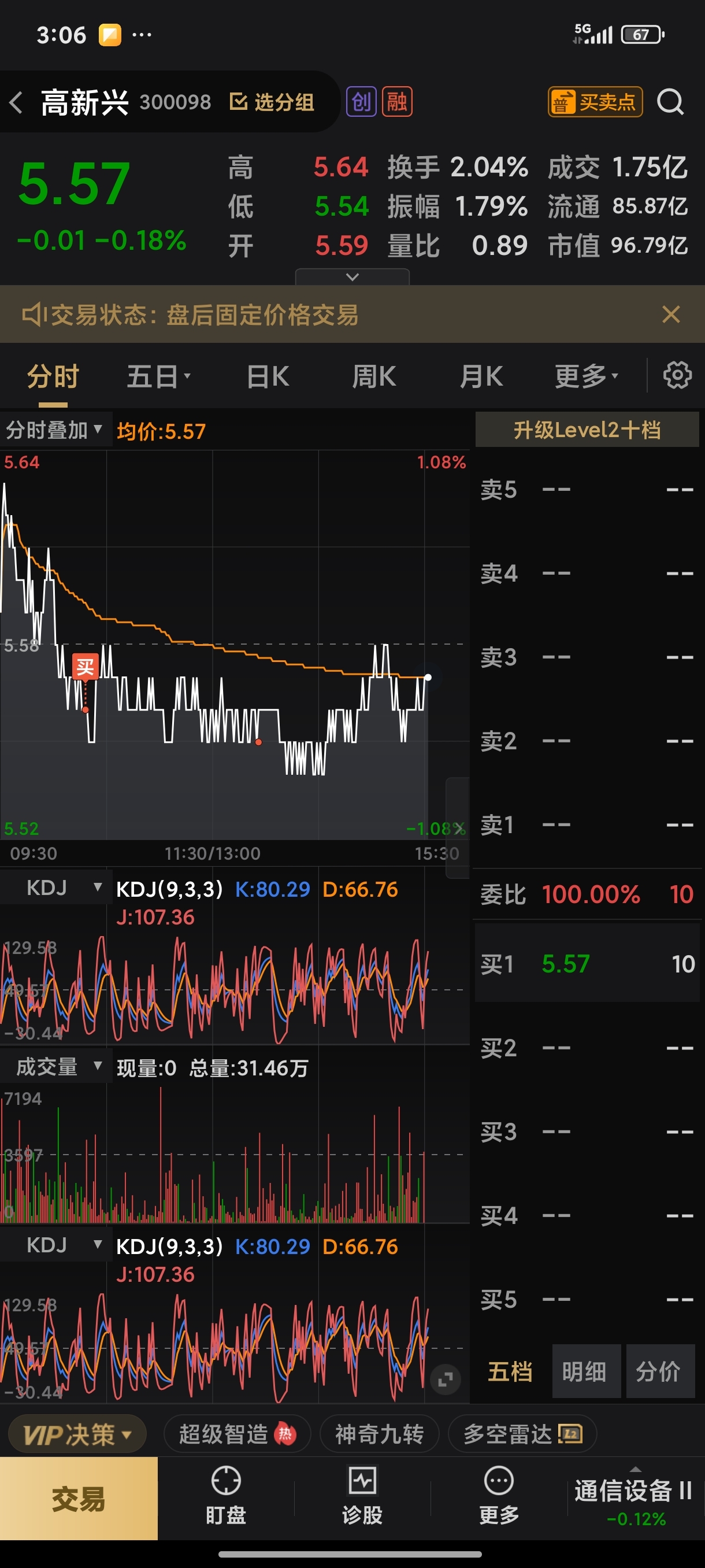
Task: Open the 五日 period dropdown
Action: click(x=158, y=376)
